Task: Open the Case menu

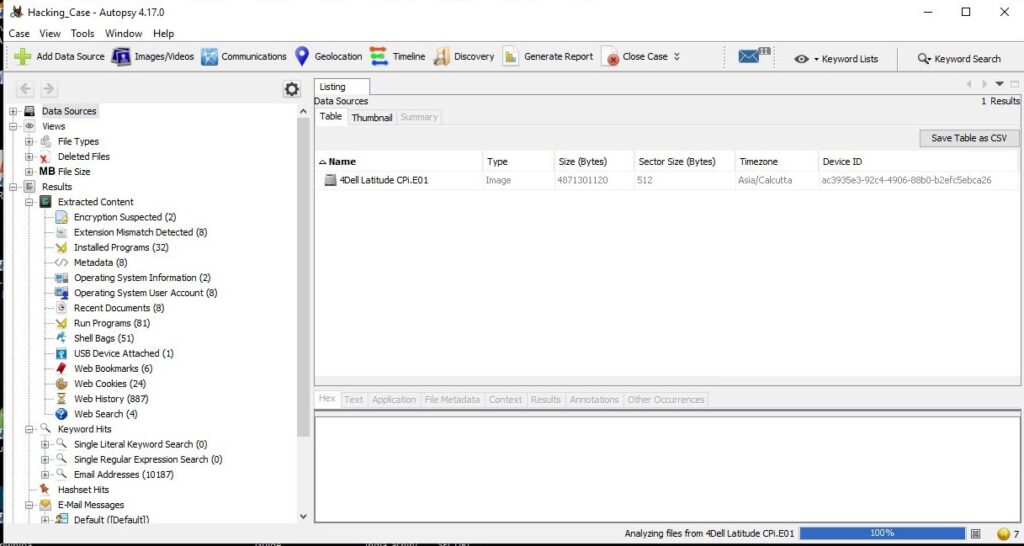Action: (19, 33)
